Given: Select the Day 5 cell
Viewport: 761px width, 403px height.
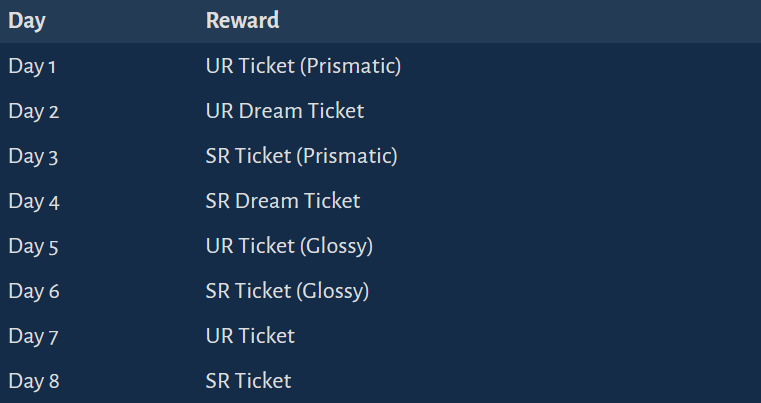Looking at the screenshot, I should [x=33, y=246].
